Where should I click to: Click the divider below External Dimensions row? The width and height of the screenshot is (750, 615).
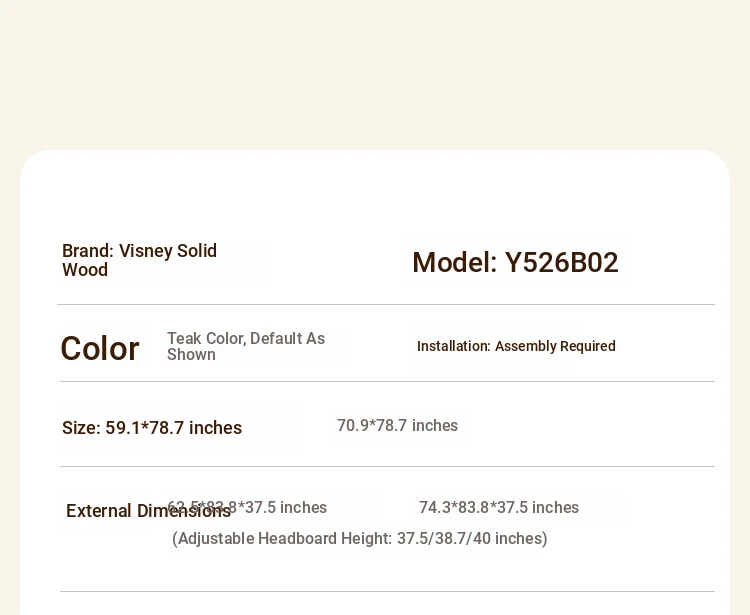pyautogui.click(x=387, y=592)
